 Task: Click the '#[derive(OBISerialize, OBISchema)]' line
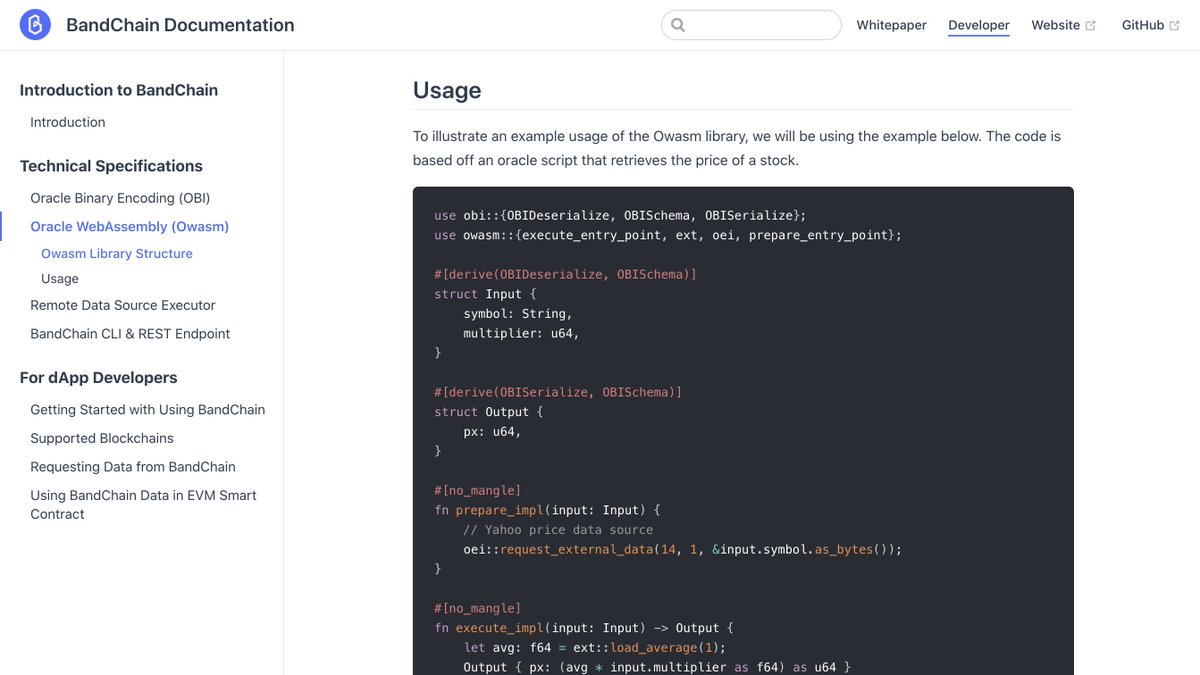pyautogui.click(x=558, y=392)
